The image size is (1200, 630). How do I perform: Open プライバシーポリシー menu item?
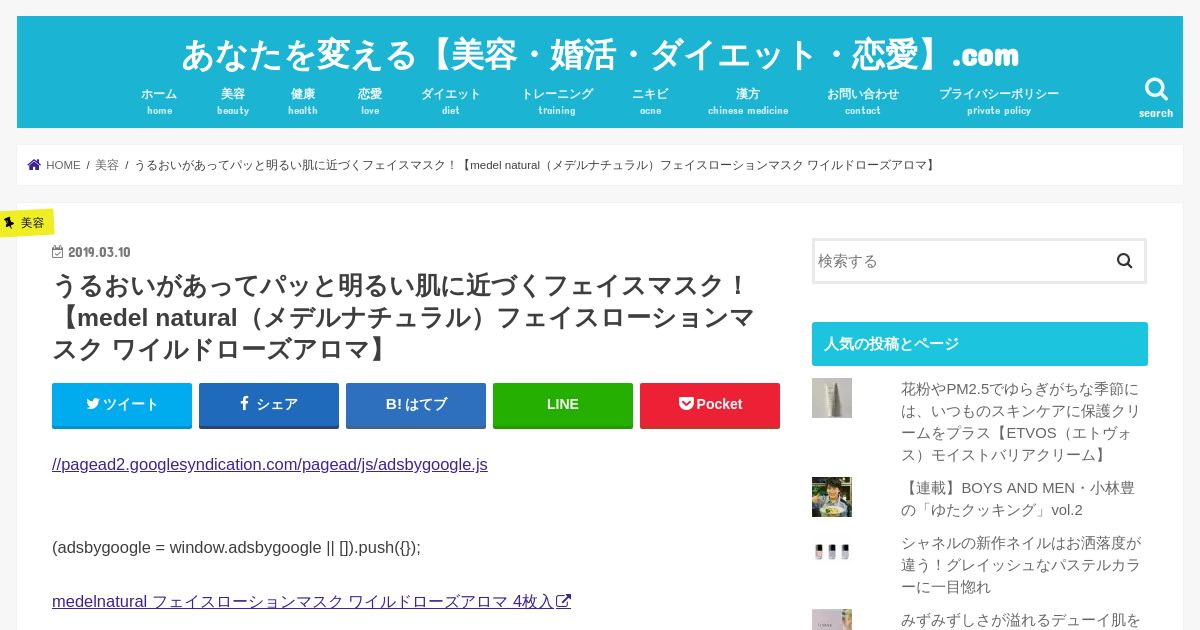[x=999, y=101]
